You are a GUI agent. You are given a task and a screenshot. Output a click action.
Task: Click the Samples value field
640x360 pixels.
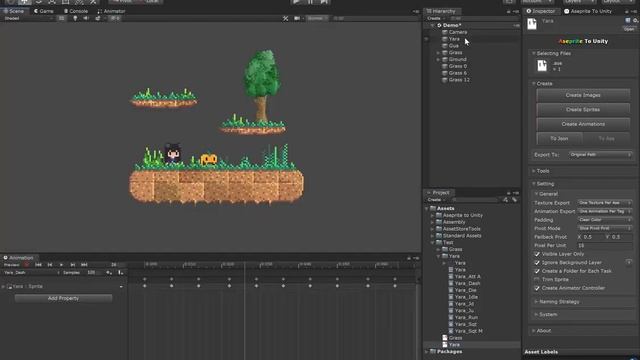[93, 272]
